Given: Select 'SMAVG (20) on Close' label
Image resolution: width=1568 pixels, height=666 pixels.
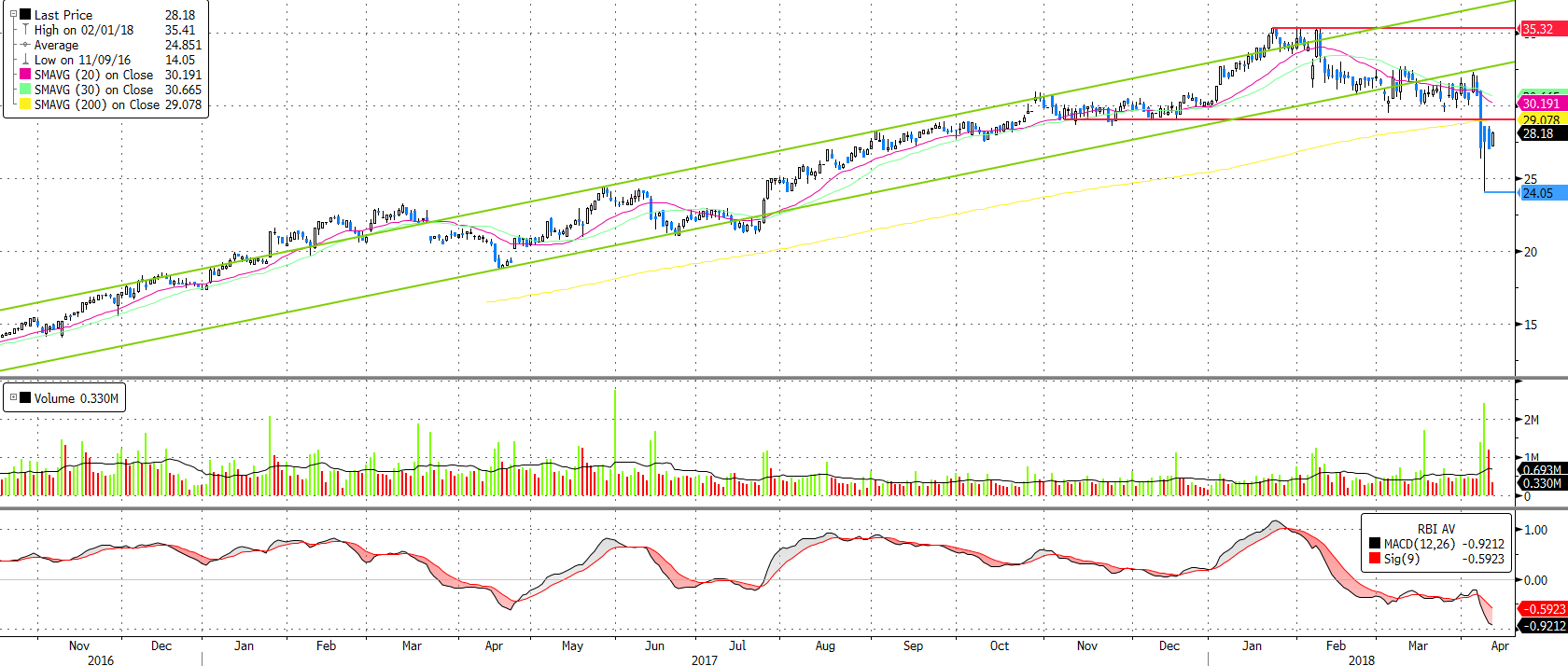Looking at the screenshot, I should [93, 75].
